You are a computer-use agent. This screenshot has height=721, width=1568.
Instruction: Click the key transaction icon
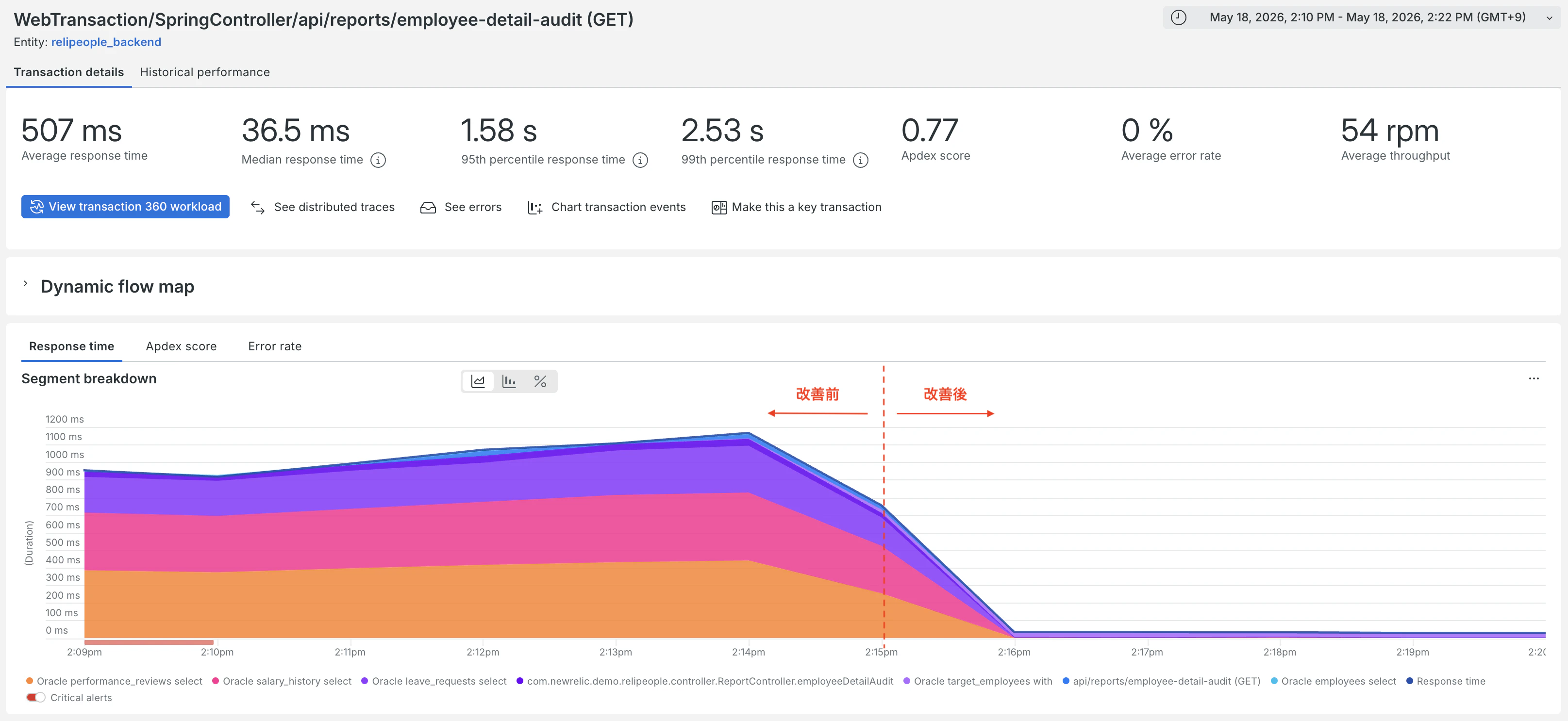click(x=719, y=208)
